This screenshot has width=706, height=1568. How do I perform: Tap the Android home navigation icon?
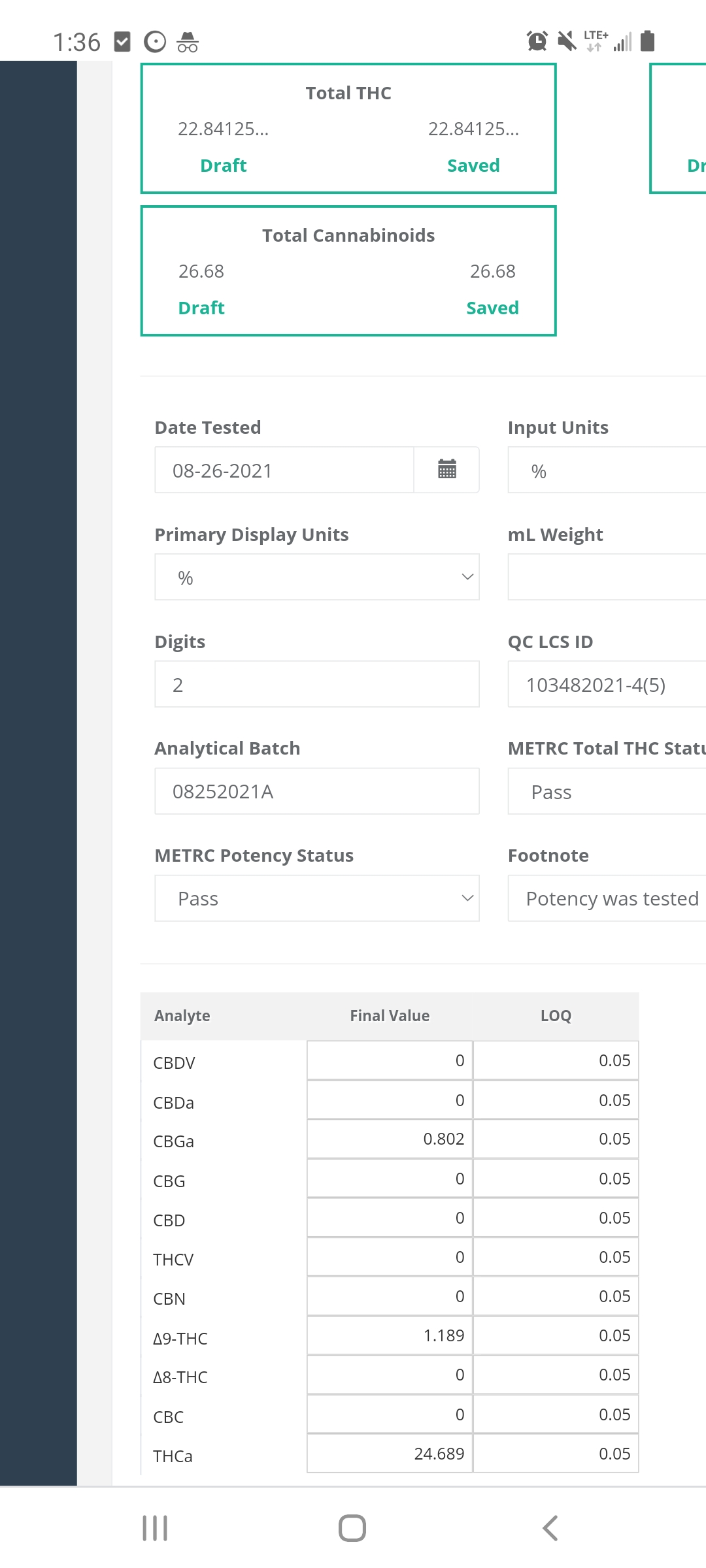click(x=352, y=1528)
